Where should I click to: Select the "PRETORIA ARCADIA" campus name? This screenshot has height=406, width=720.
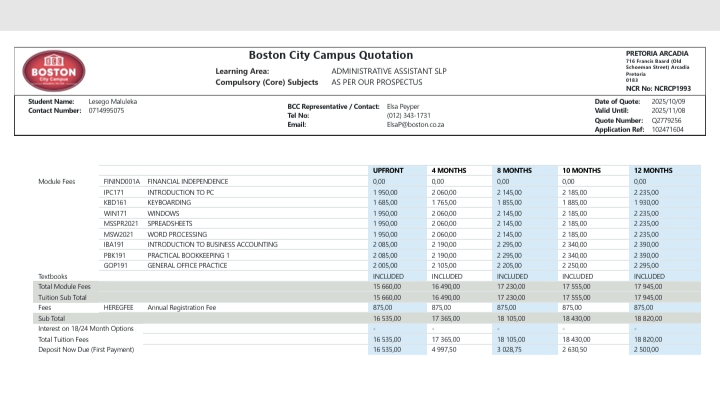657,53
